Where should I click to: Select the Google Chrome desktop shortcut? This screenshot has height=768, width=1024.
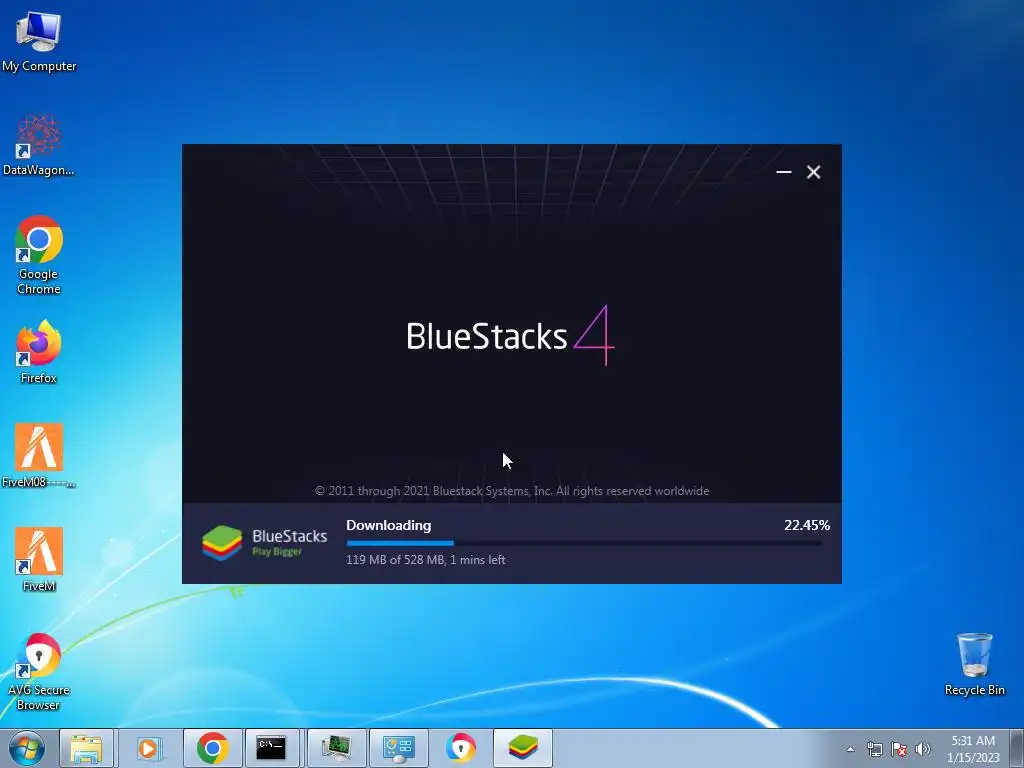pos(39,255)
